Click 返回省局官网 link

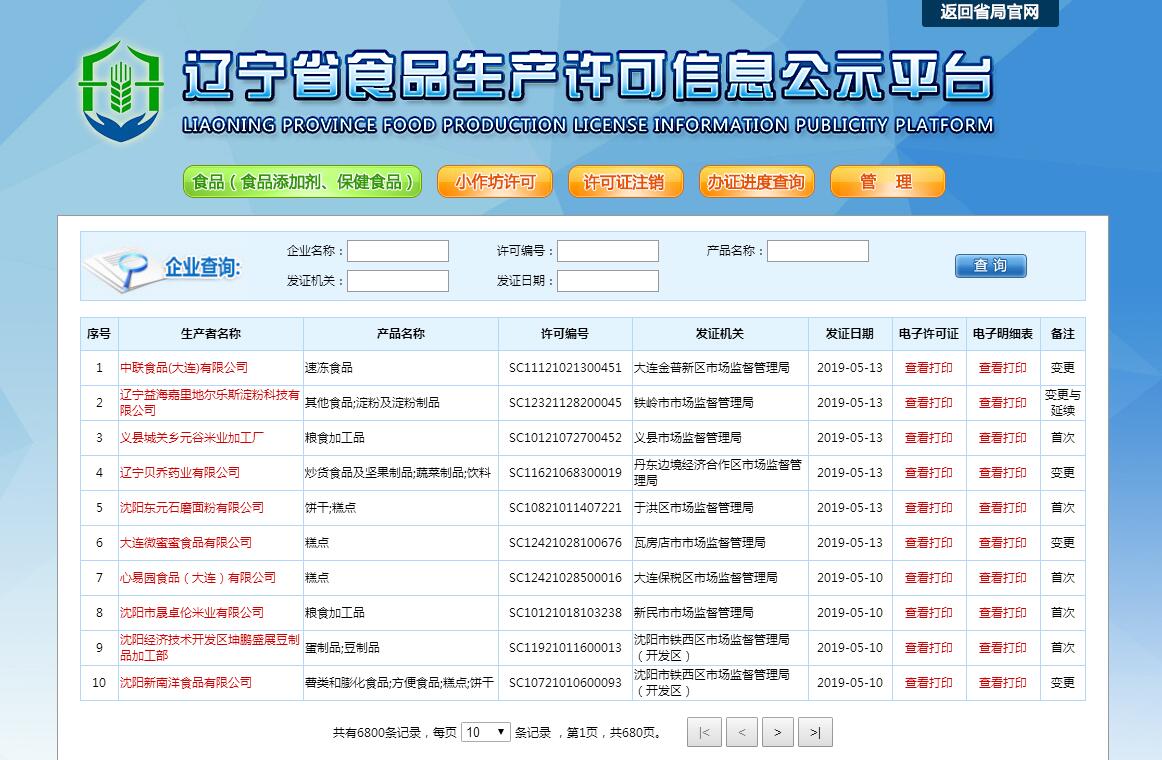click(x=989, y=12)
